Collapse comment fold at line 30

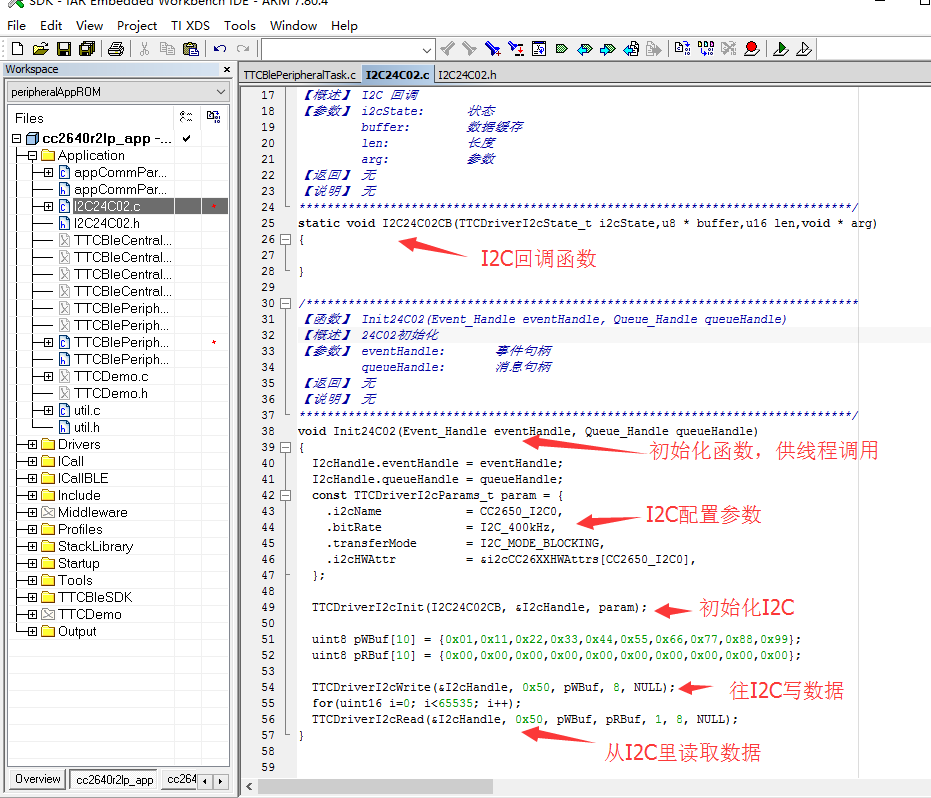click(286, 303)
